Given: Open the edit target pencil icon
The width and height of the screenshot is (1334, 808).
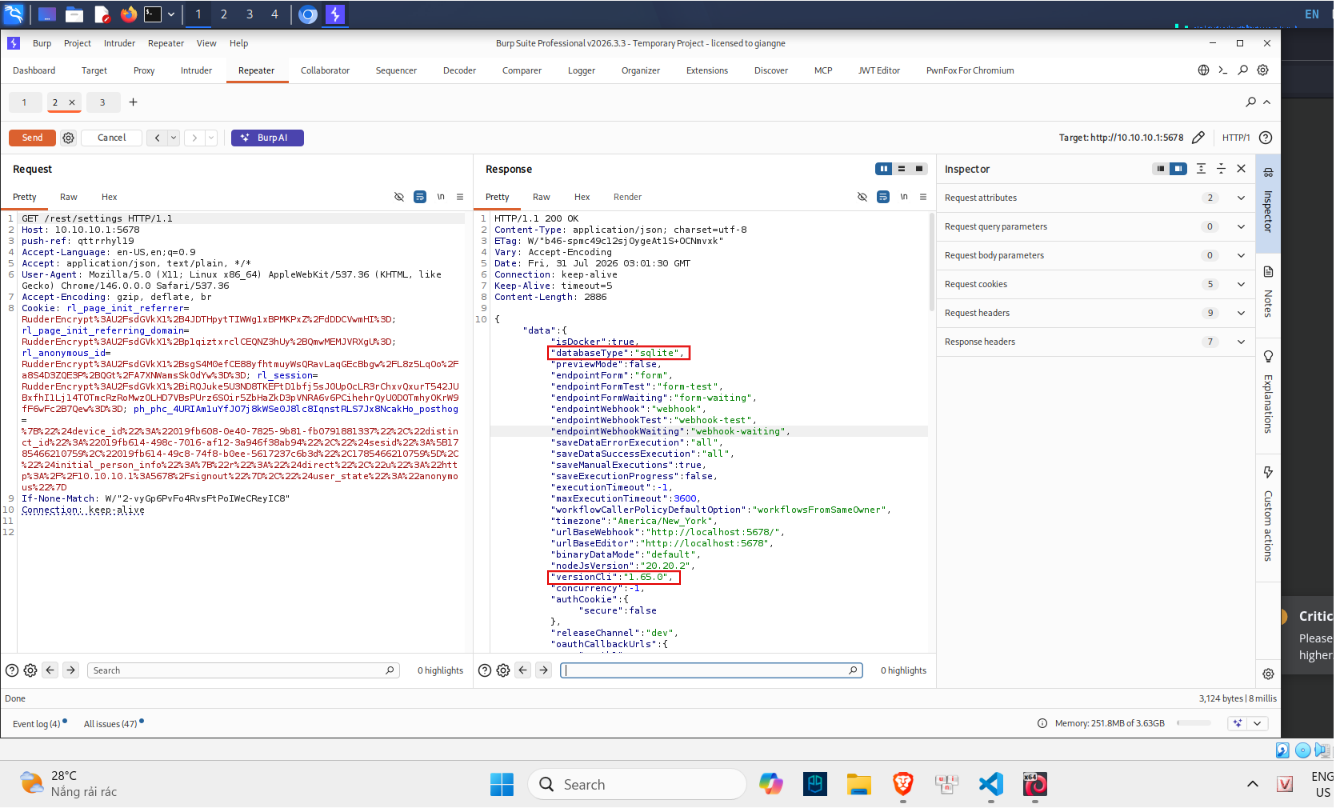Looking at the screenshot, I should click(1198, 138).
